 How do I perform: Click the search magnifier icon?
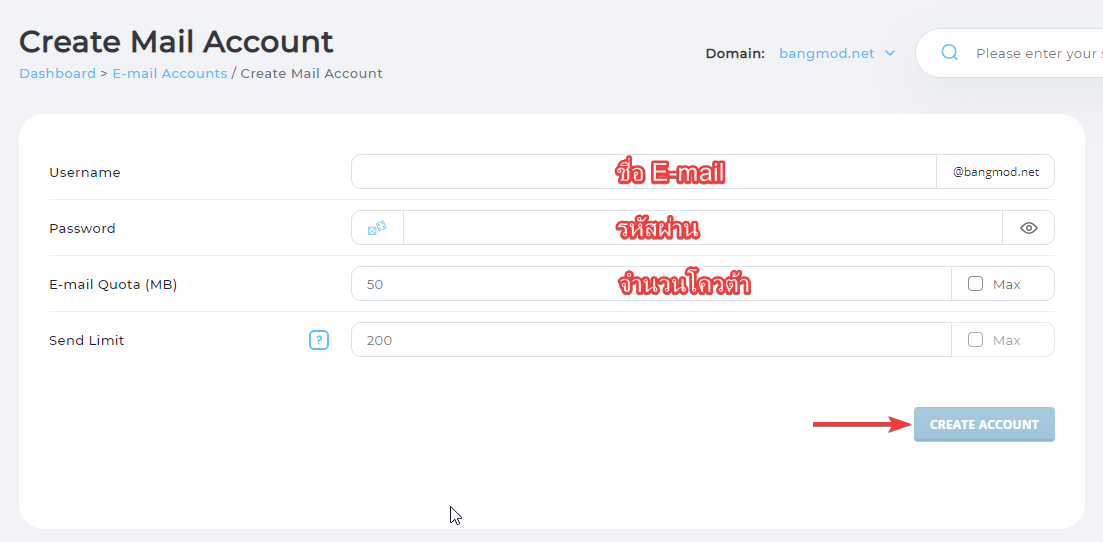950,53
